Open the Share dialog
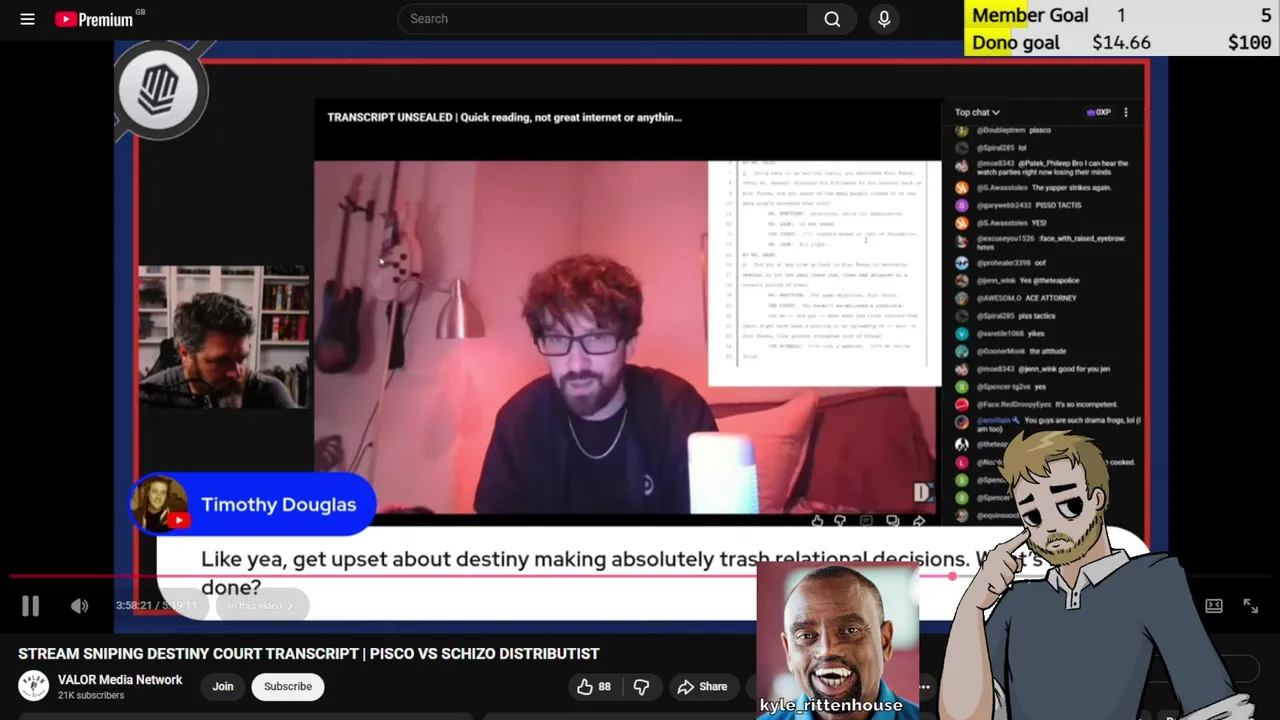The height and width of the screenshot is (720, 1280). coord(702,686)
